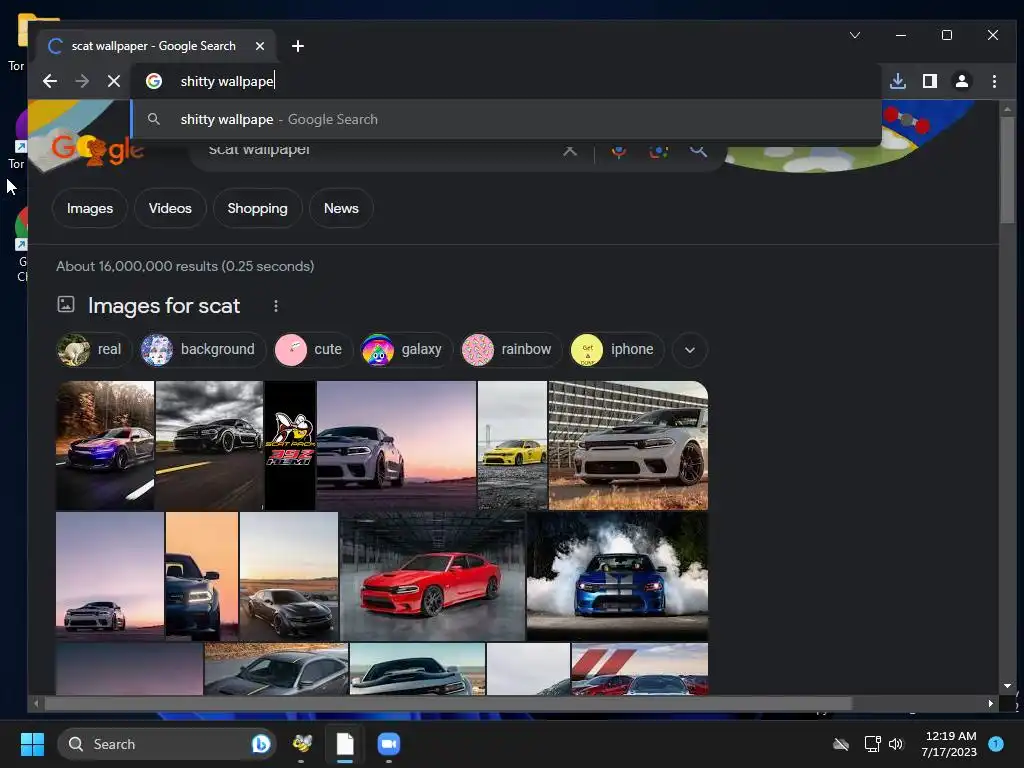
Task: Start voice search with the microphone icon
Action: tap(618, 151)
